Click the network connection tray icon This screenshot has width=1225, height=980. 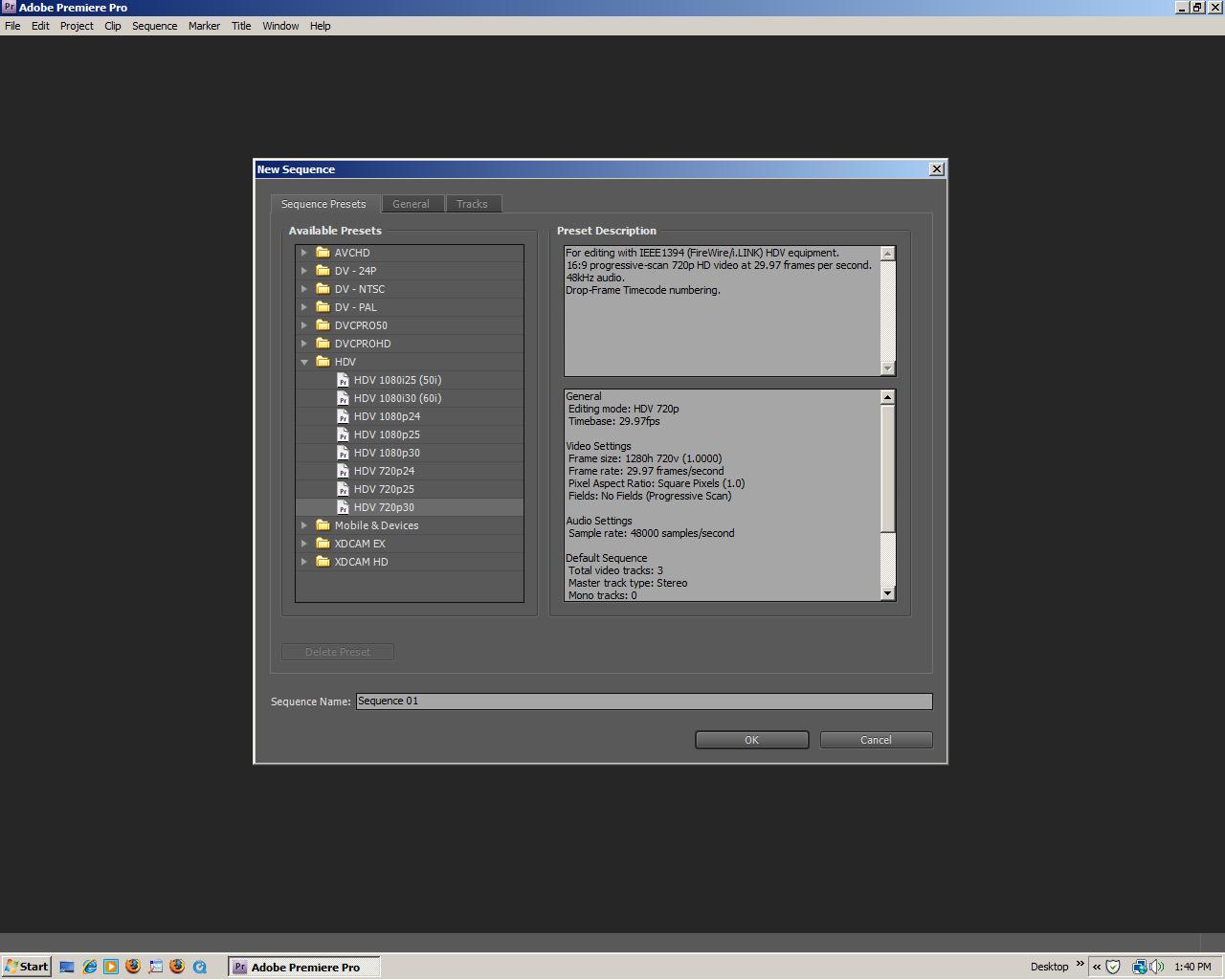click(x=1139, y=967)
